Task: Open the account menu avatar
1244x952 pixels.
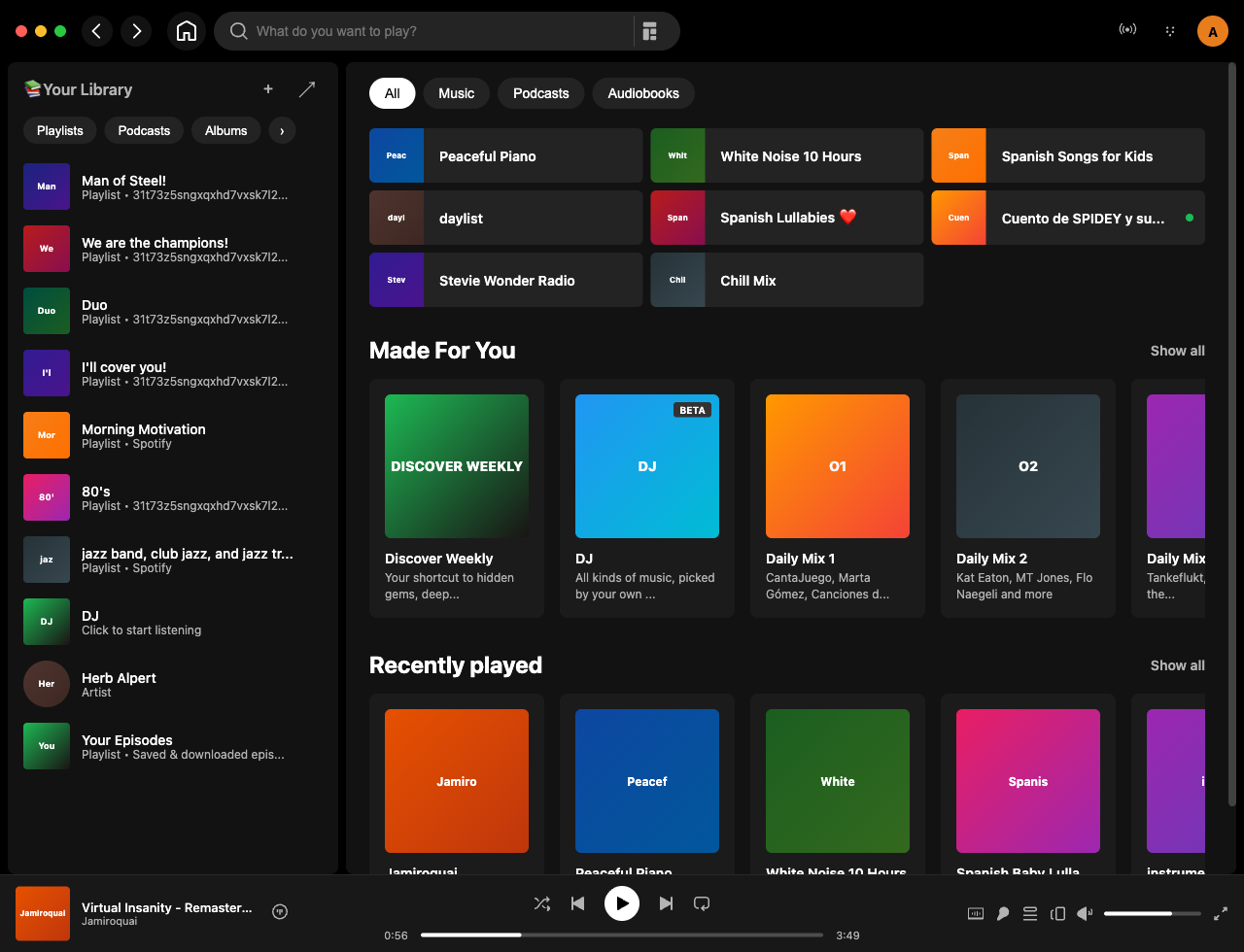Action: pos(1212,31)
